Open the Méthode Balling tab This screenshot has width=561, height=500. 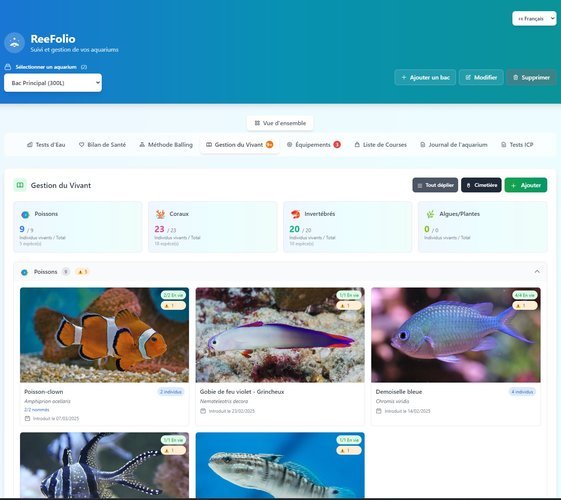pyautogui.click(x=166, y=144)
